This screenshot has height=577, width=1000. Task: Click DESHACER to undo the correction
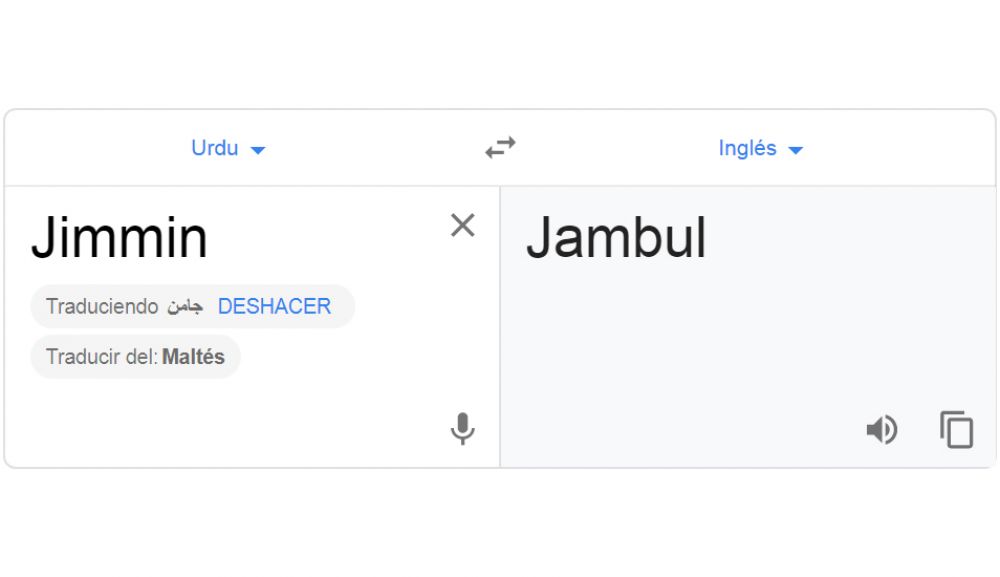274,306
